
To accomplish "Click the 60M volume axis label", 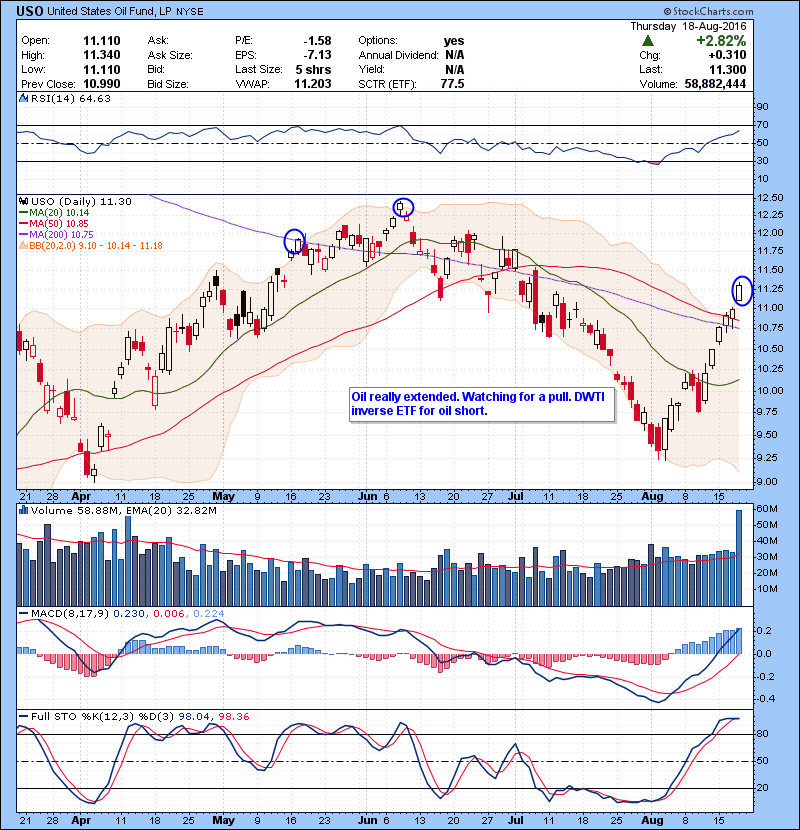I will click(767, 509).
